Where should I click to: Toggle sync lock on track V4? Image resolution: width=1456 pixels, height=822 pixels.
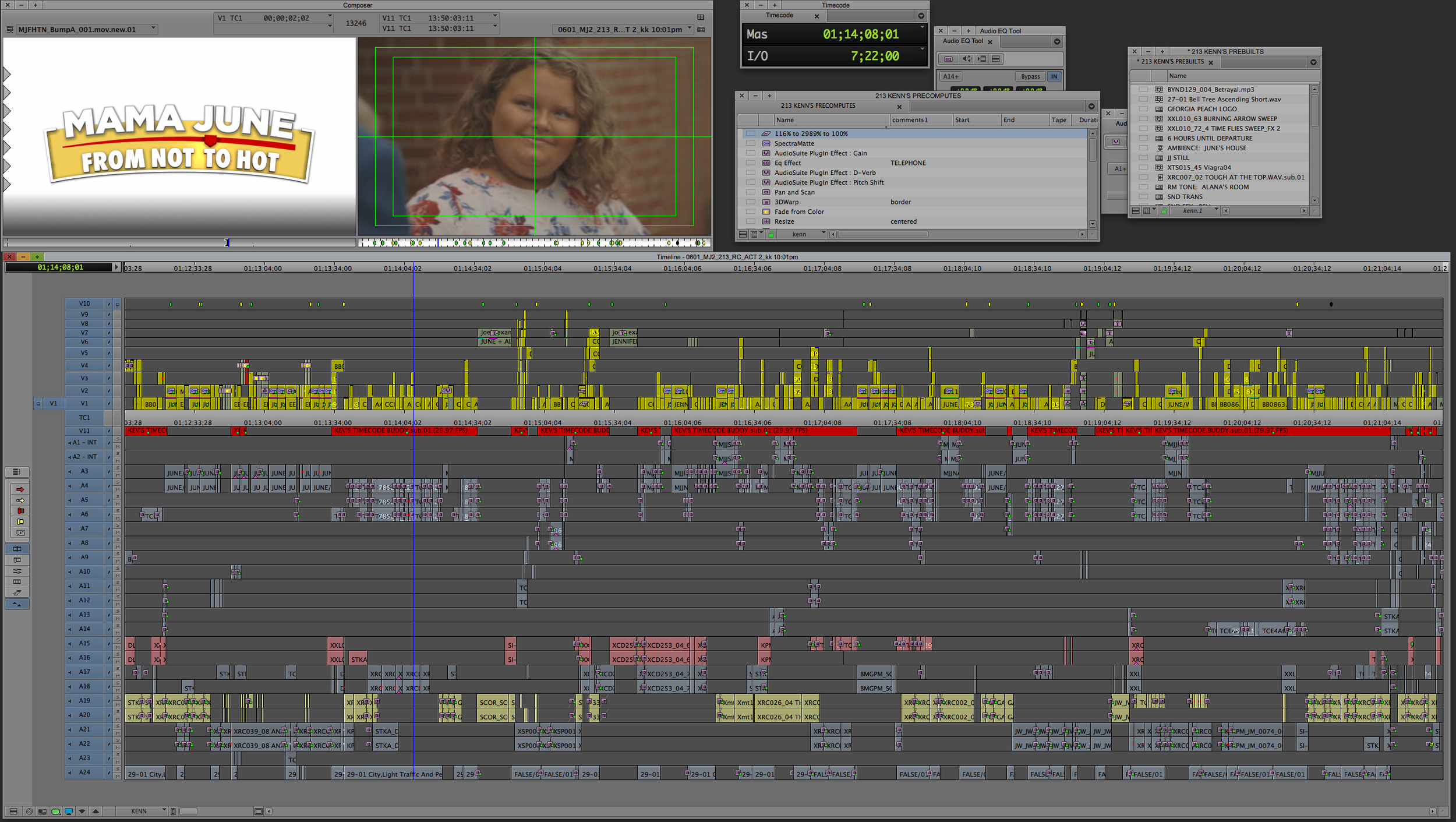click(108, 366)
